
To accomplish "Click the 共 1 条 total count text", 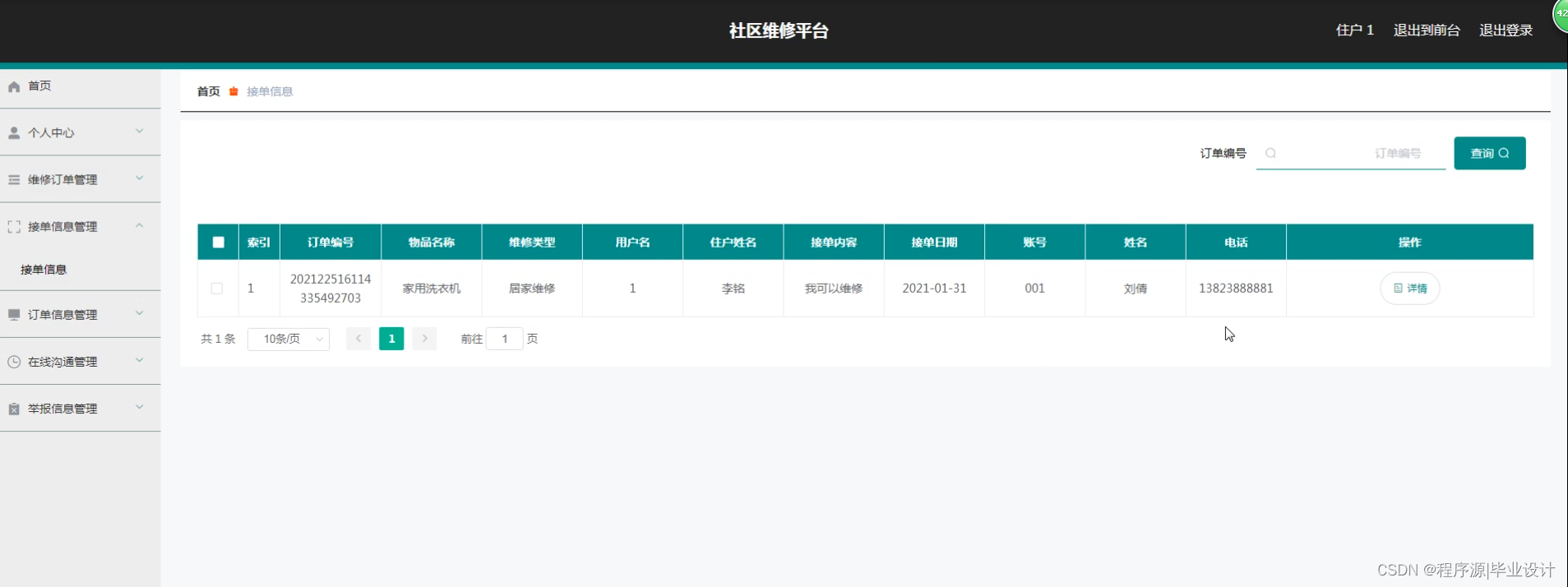I will [218, 339].
